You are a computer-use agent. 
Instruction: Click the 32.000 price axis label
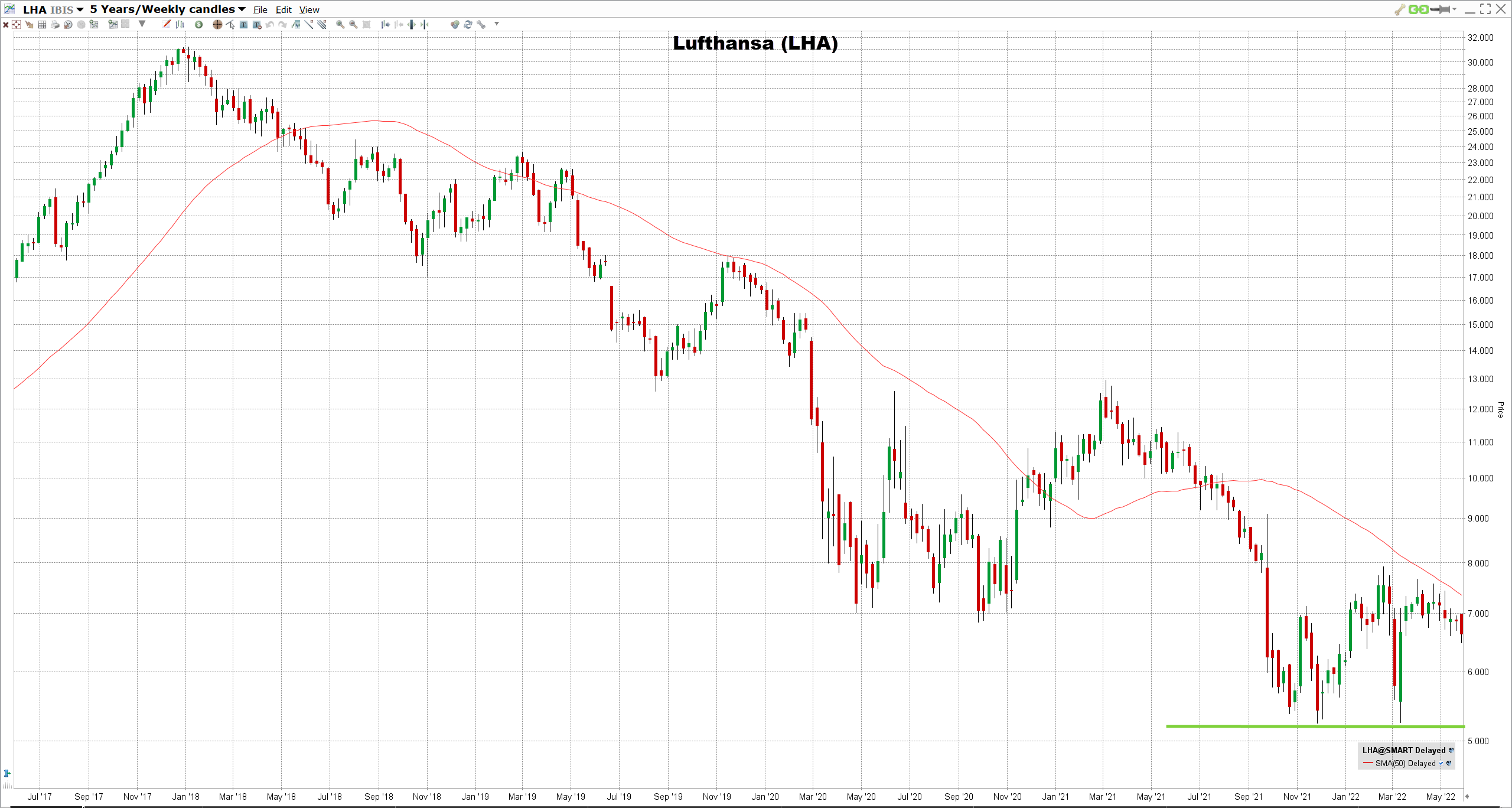click(1481, 37)
